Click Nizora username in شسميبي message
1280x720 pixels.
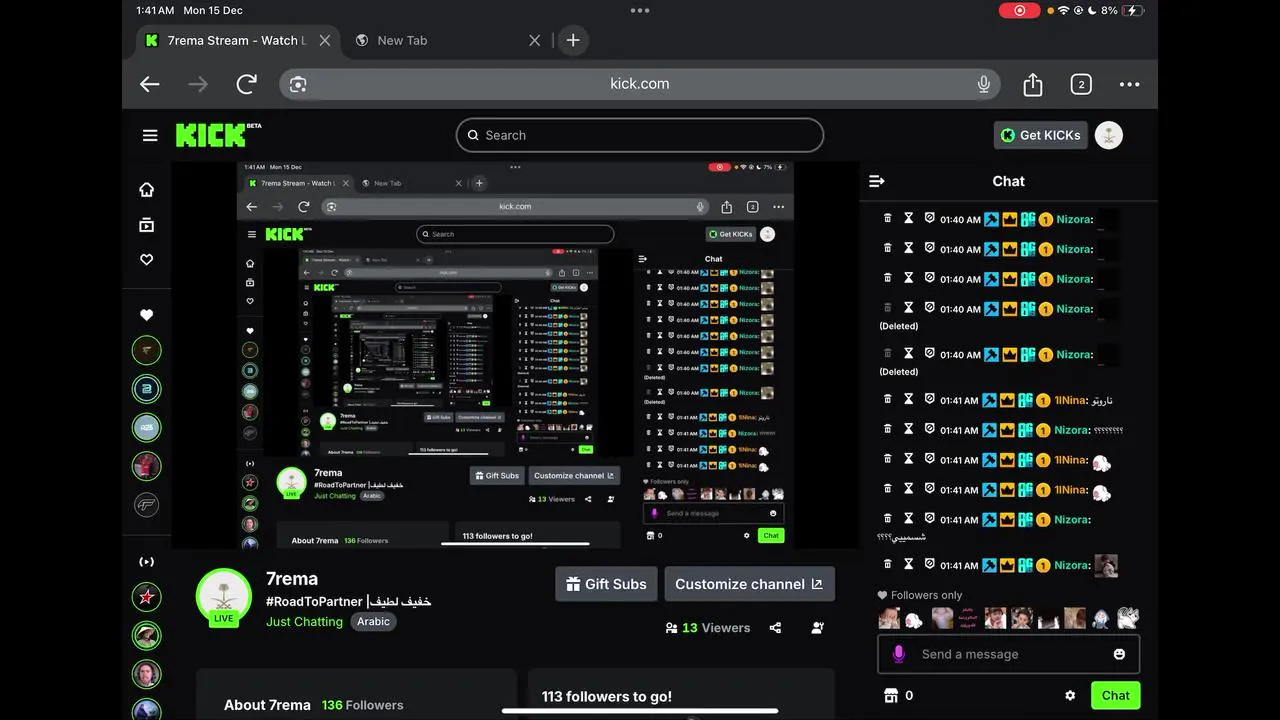(x=1072, y=520)
